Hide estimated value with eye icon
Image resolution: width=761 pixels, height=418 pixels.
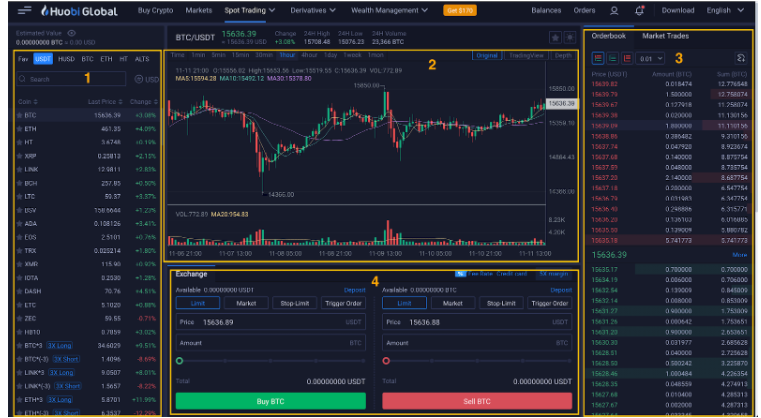pyautogui.click(x=72, y=33)
